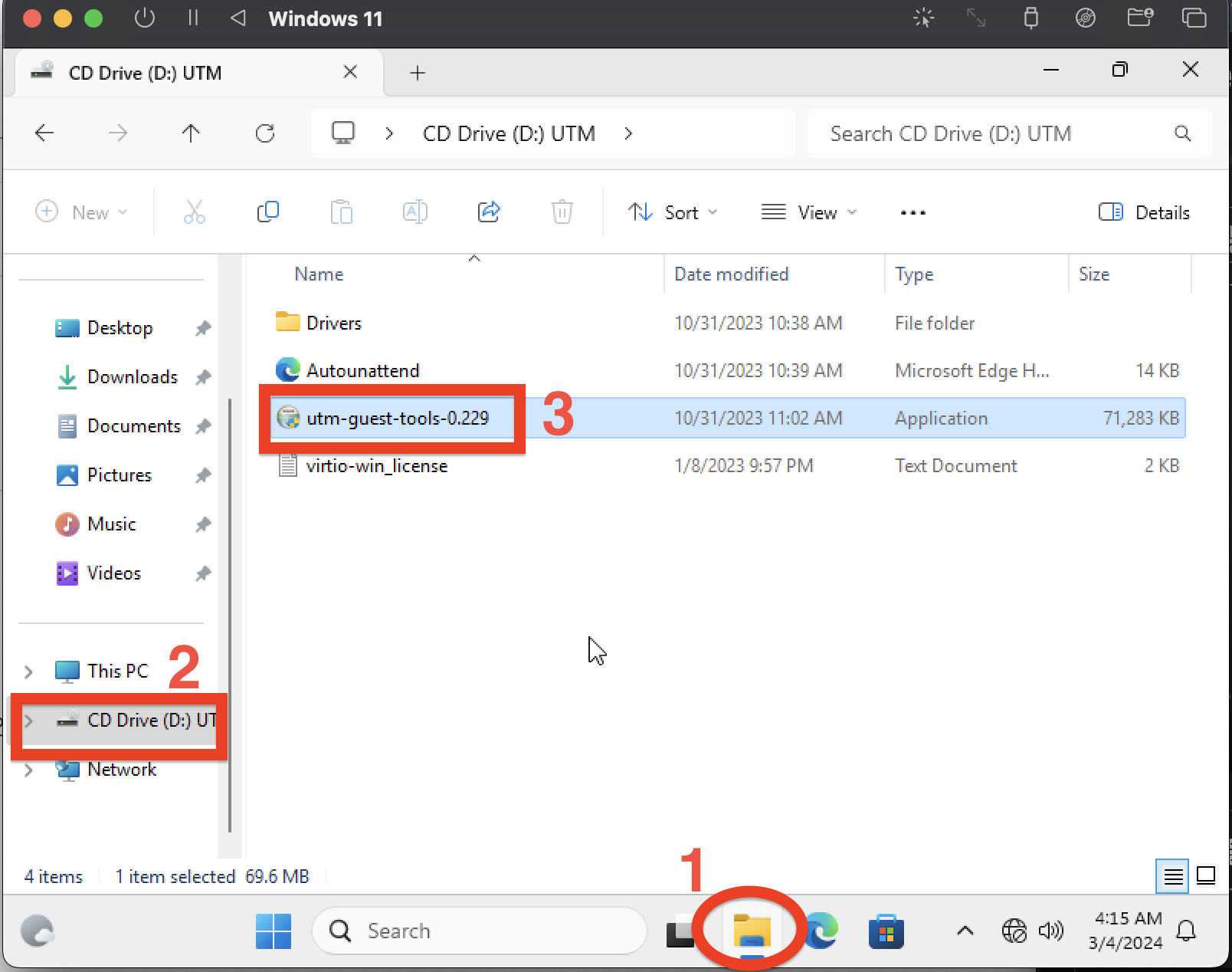Click the UTM power button icon
This screenshot has height=972, width=1232.
(x=144, y=18)
